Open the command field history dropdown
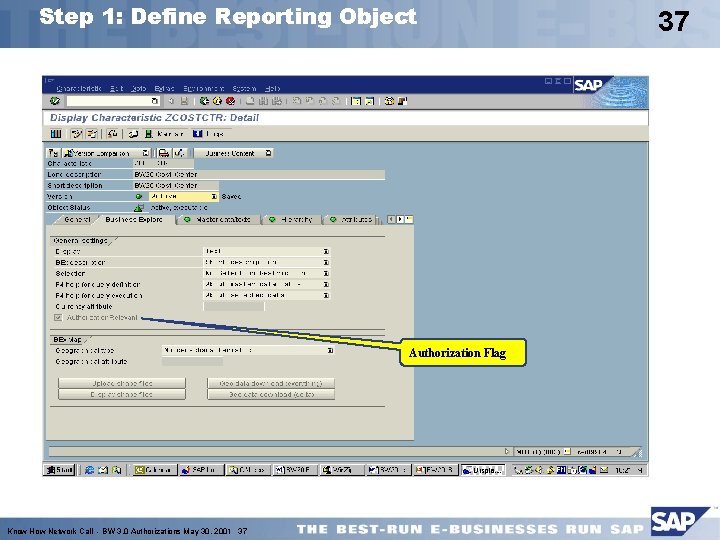Screen dimensions: 720x540 [155, 101]
